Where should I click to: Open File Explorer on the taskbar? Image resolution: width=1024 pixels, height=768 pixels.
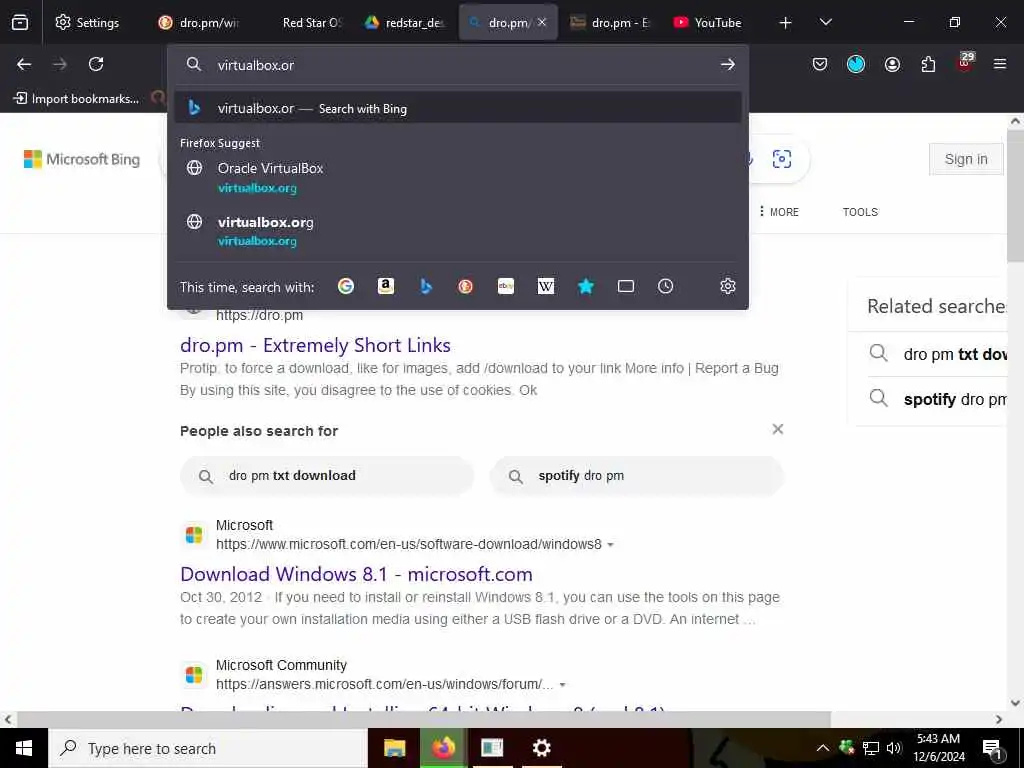(394, 748)
